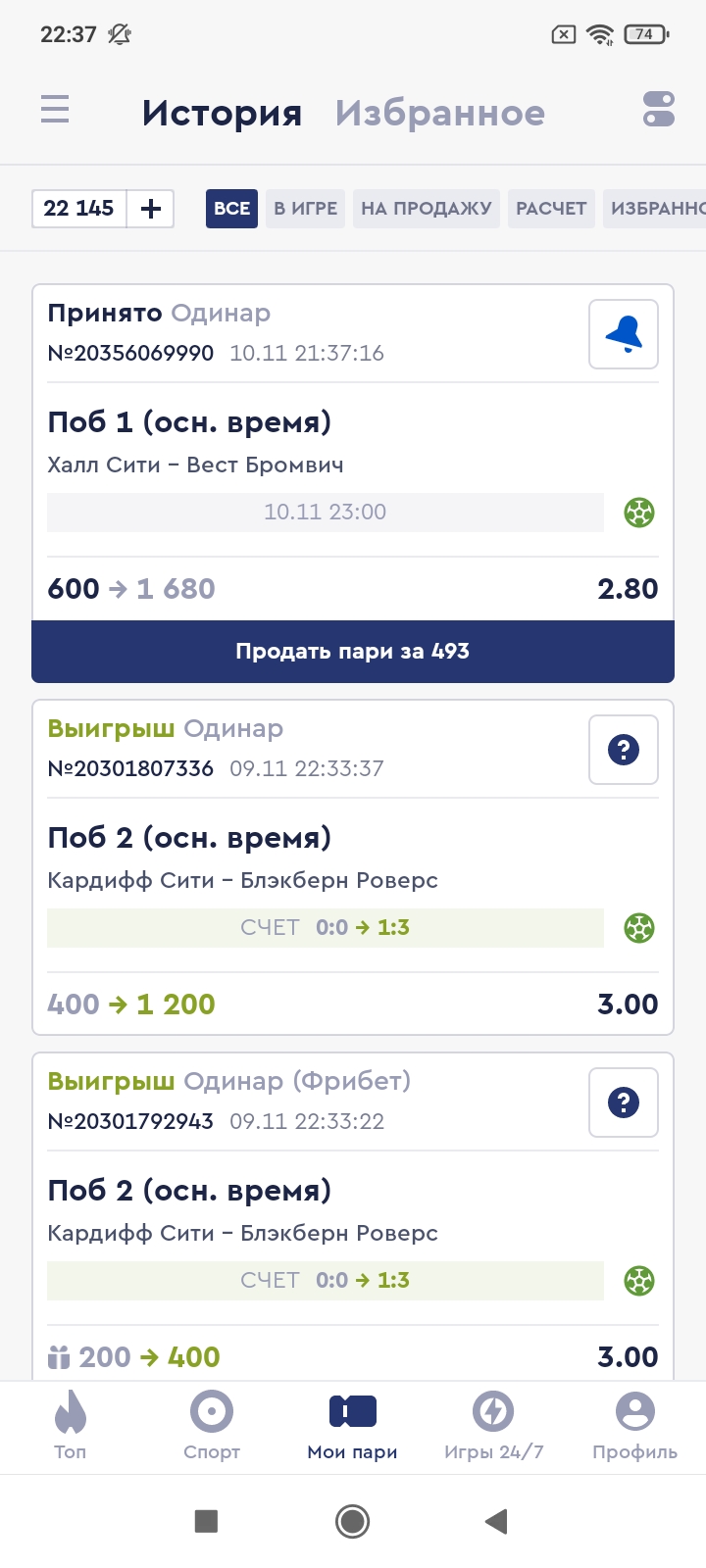Go to the Спорт section
706x1568 pixels.
[x=212, y=1425]
